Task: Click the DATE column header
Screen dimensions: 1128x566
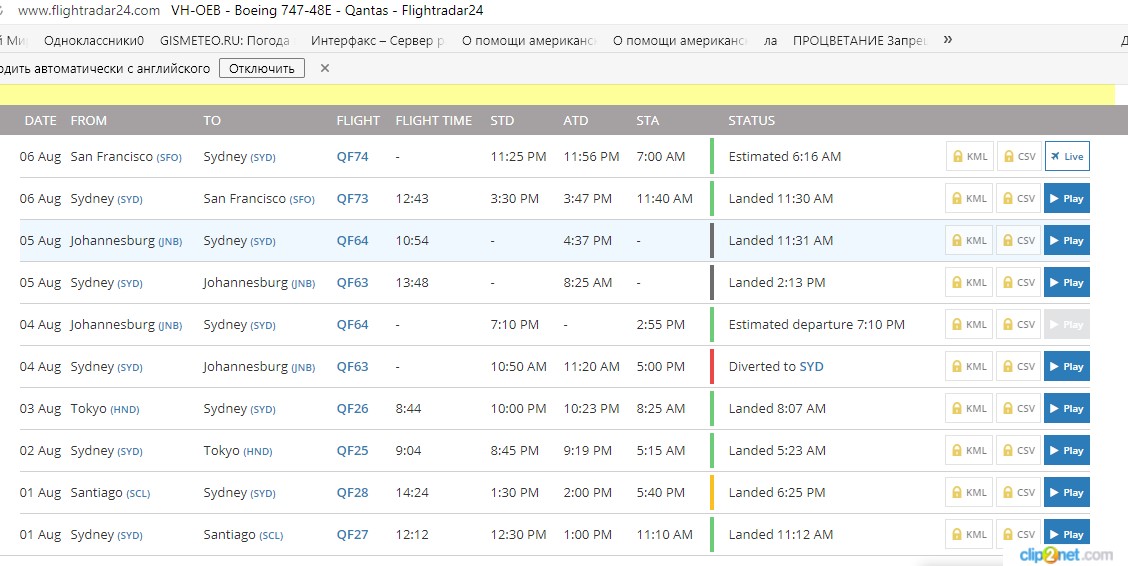Action: [x=40, y=121]
